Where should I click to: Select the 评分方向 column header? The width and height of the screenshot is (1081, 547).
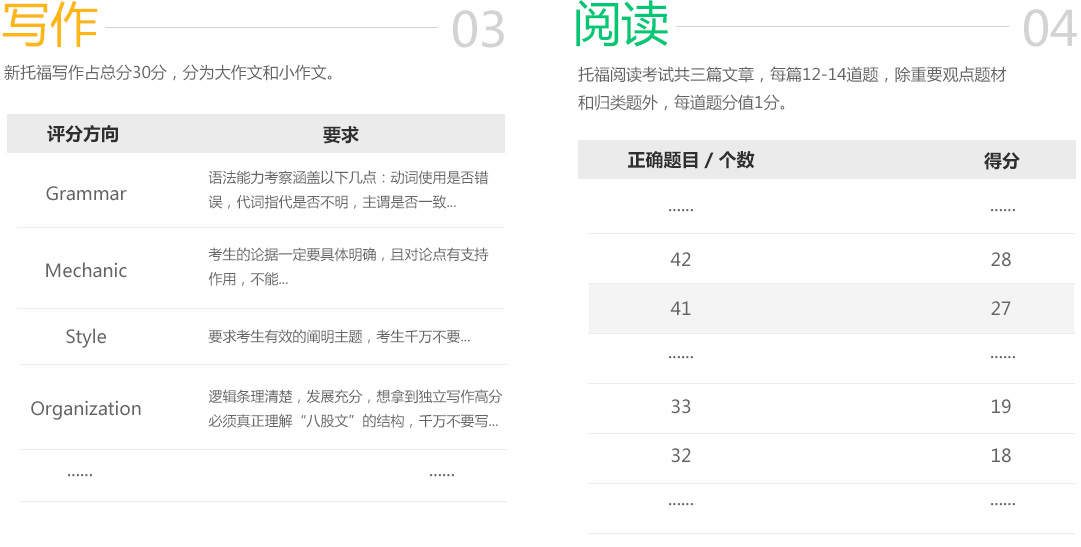pos(83,134)
